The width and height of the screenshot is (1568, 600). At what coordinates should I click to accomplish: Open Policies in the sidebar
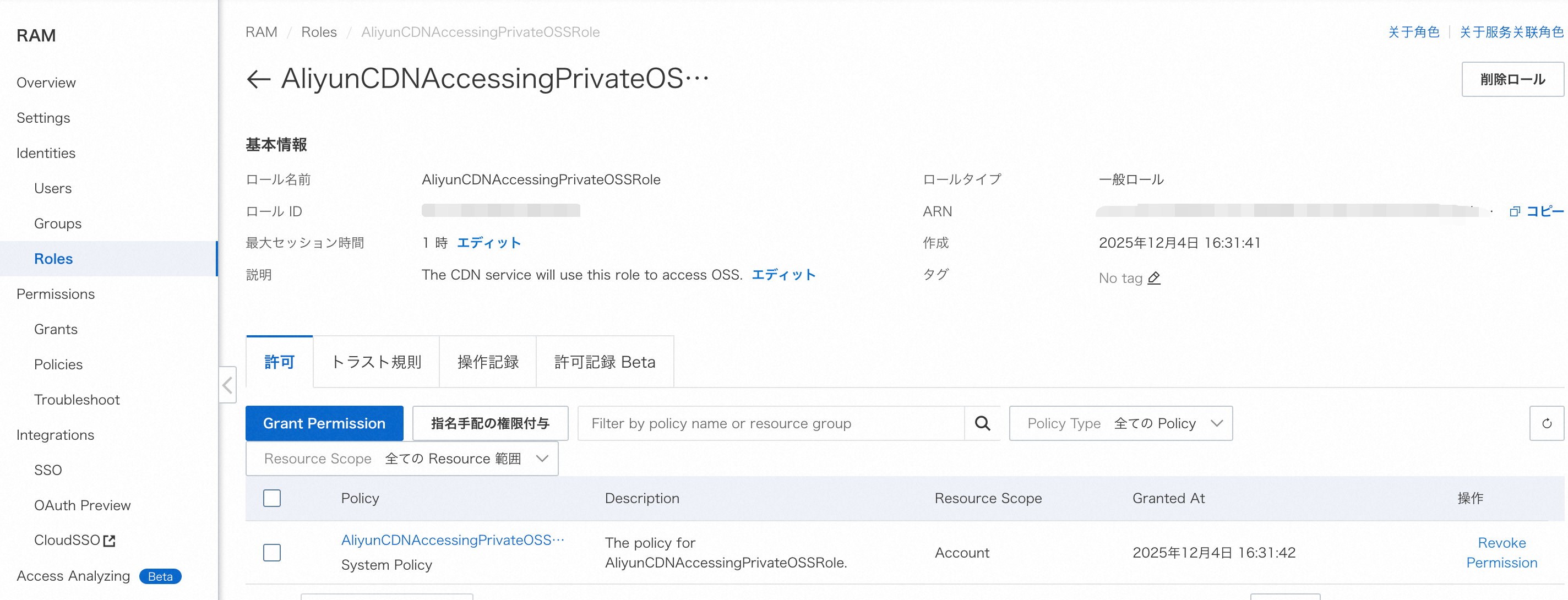click(58, 364)
